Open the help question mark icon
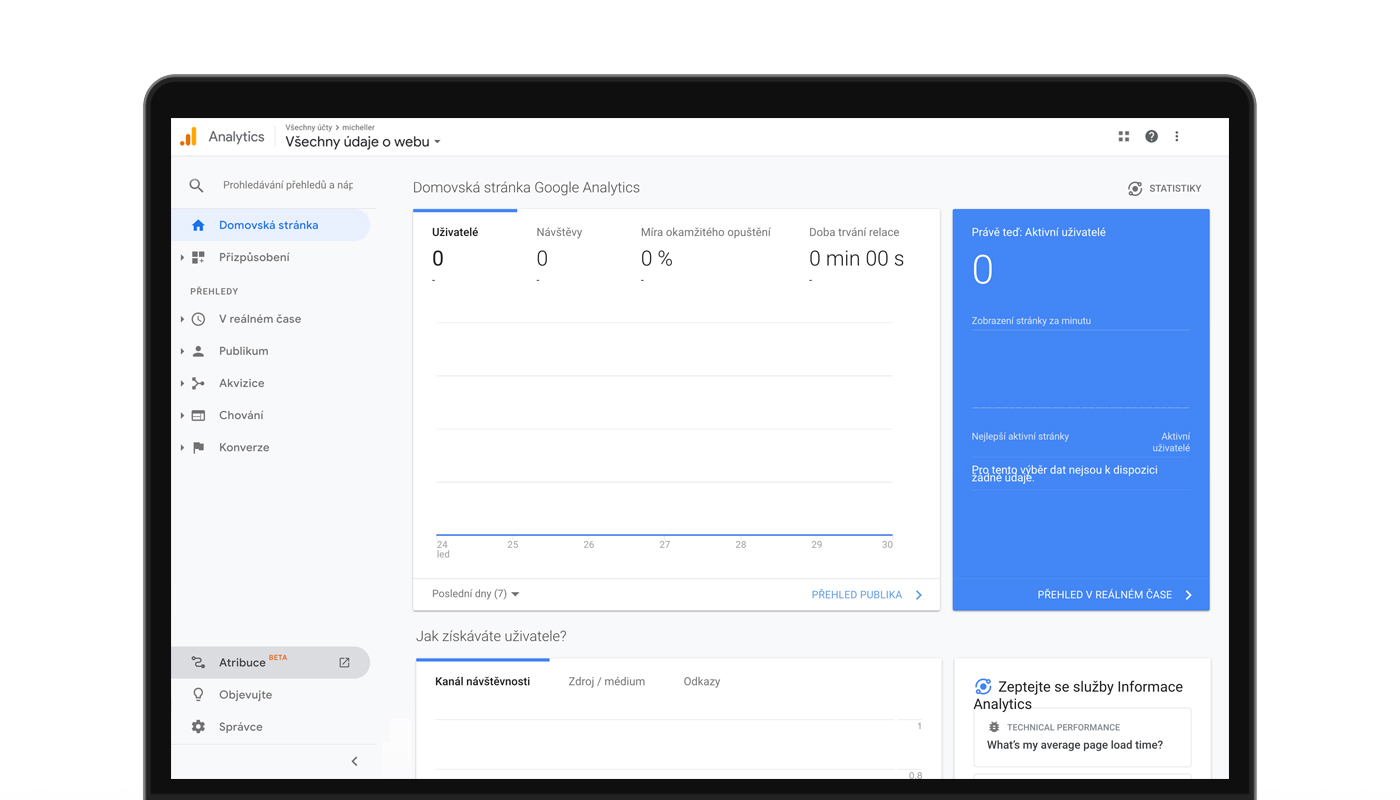 point(1151,137)
